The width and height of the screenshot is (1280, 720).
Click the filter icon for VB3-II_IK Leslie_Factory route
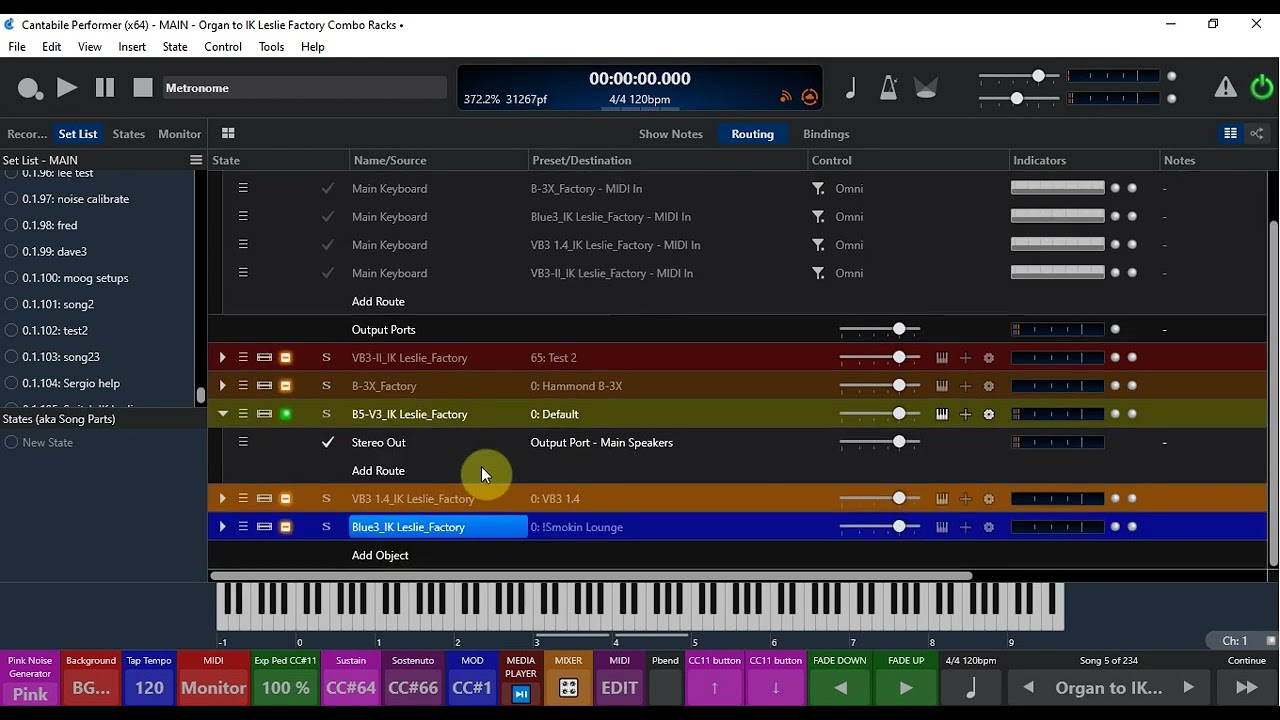818,273
